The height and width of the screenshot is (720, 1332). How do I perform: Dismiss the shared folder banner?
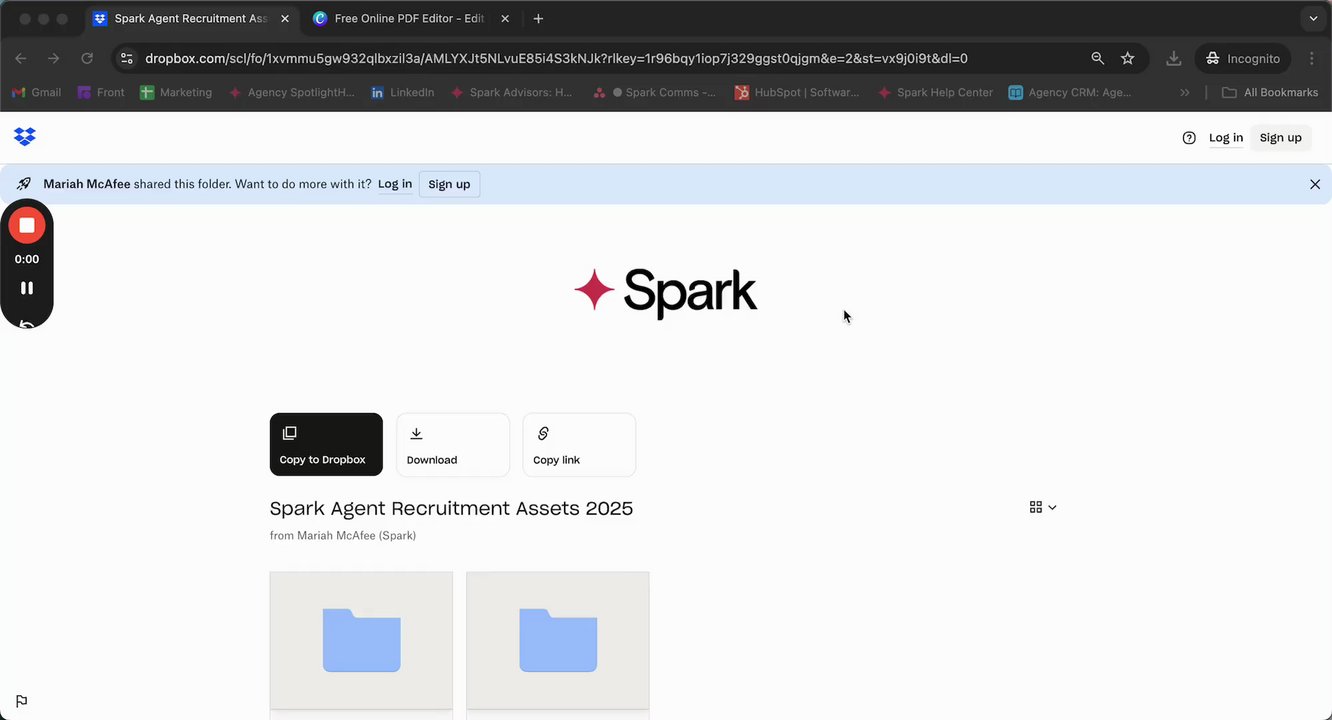(x=1315, y=184)
